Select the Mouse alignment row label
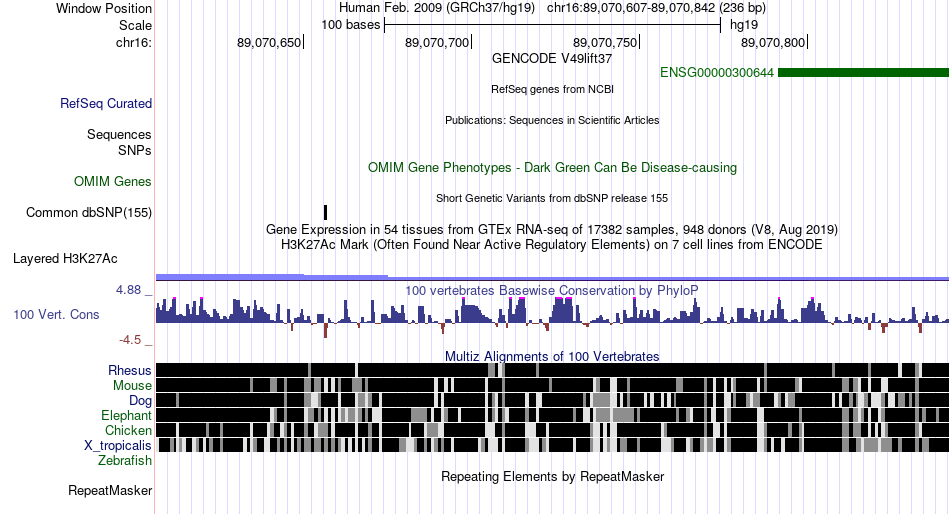 (132, 386)
